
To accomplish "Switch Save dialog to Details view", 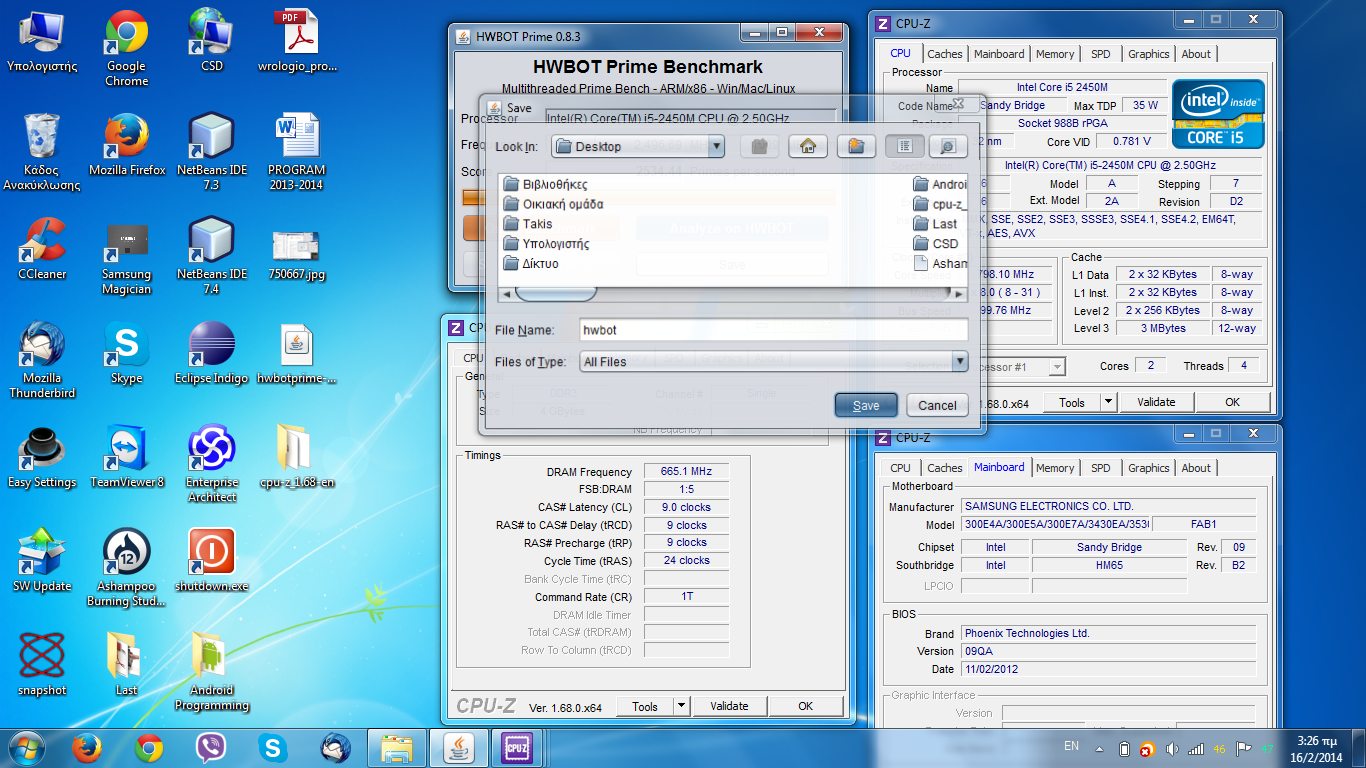I will click(948, 146).
